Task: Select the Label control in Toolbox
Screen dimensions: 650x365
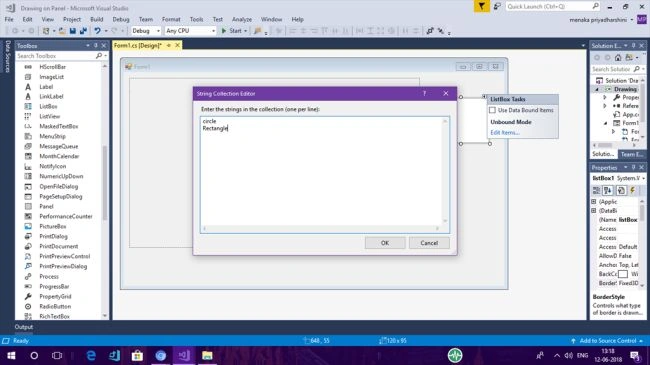Action: click(46, 87)
